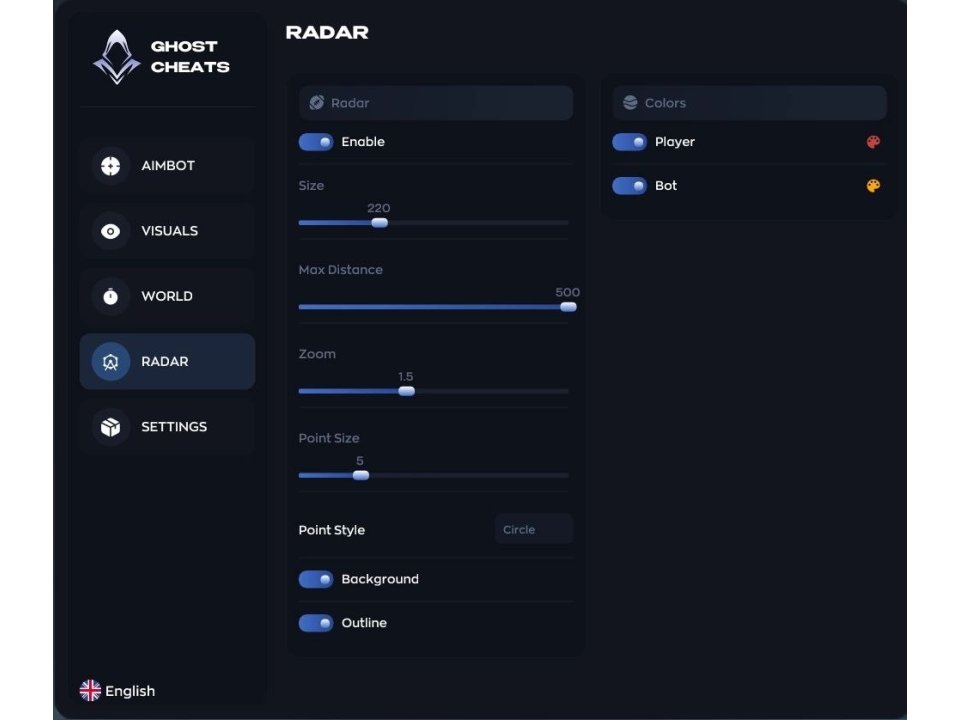Toggle the radar Outline switch
This screenshot has width=960, height=720.
(x=316, y=623)
